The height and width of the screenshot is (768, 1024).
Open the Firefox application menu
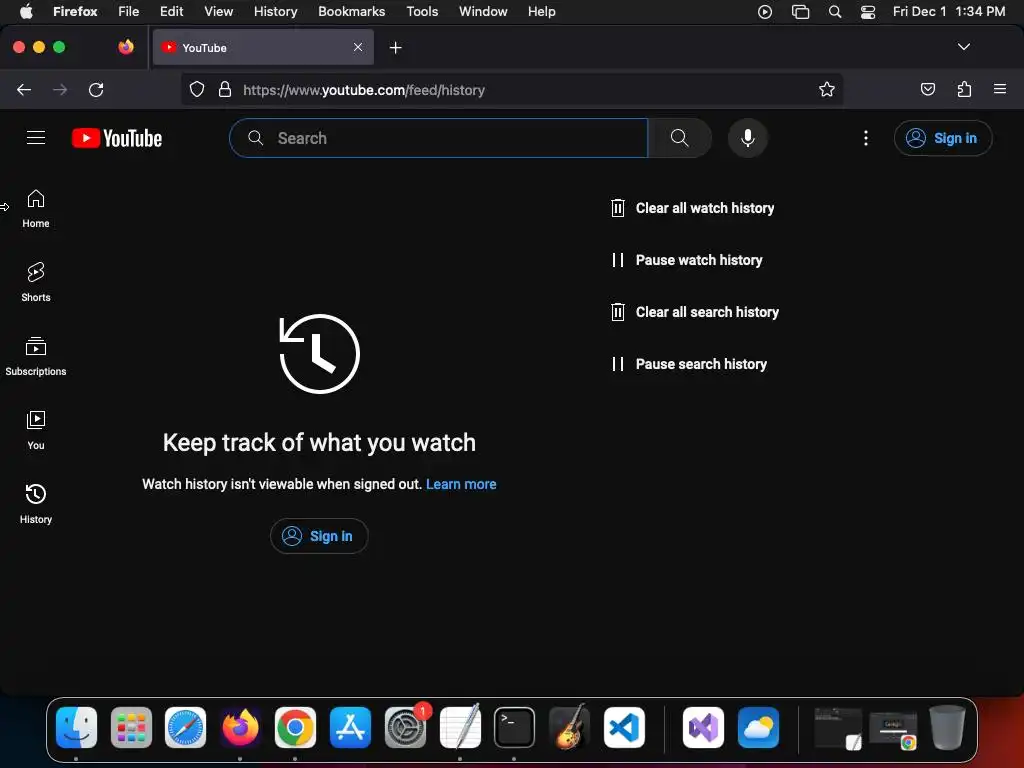pyautogui.click(x=1000, y=89)
